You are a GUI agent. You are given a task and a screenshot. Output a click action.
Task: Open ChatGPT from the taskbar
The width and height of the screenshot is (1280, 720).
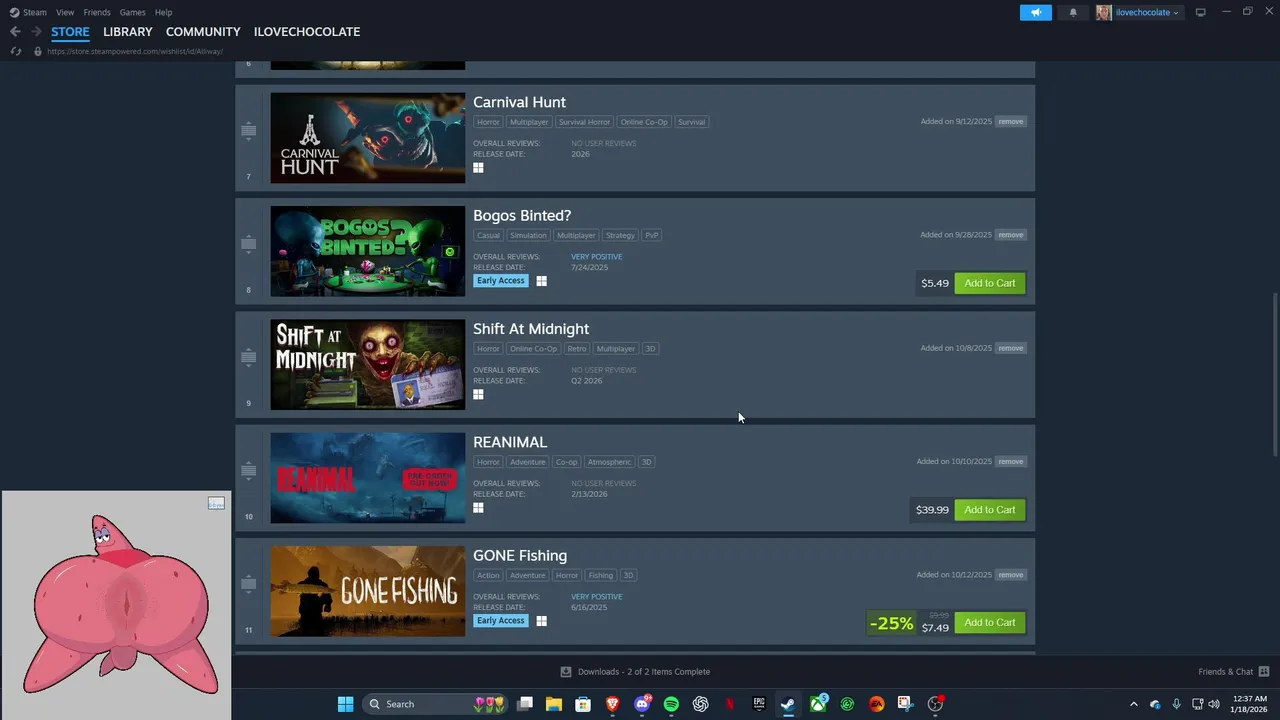[x=700, y=704]
